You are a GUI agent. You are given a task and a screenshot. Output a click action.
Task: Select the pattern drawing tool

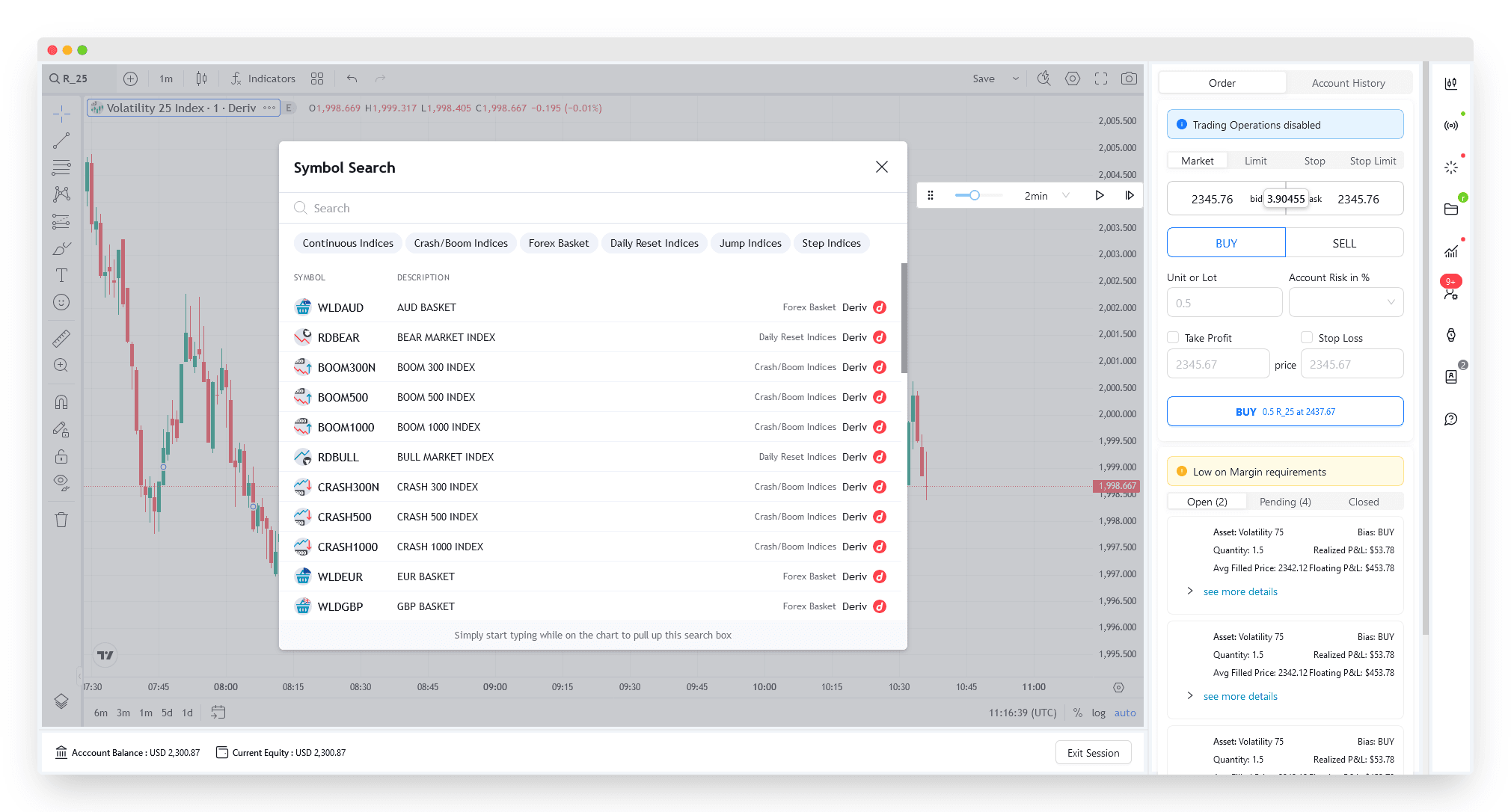coord(61,194)
